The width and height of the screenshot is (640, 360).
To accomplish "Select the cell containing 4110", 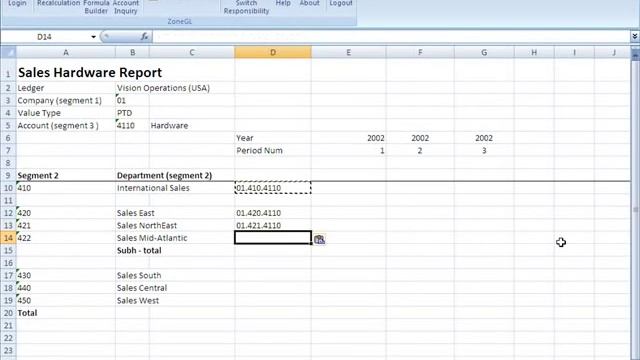I will (132, 126).
